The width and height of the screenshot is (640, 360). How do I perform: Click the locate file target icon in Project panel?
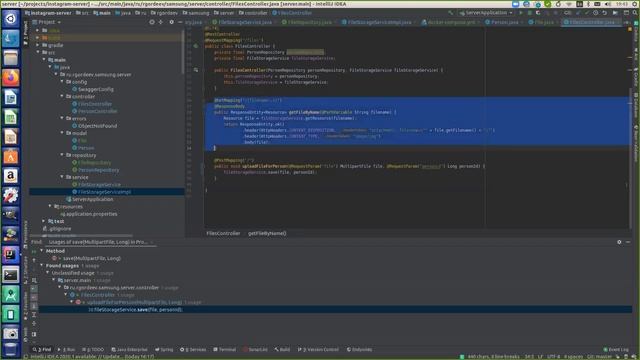[152, 22]
